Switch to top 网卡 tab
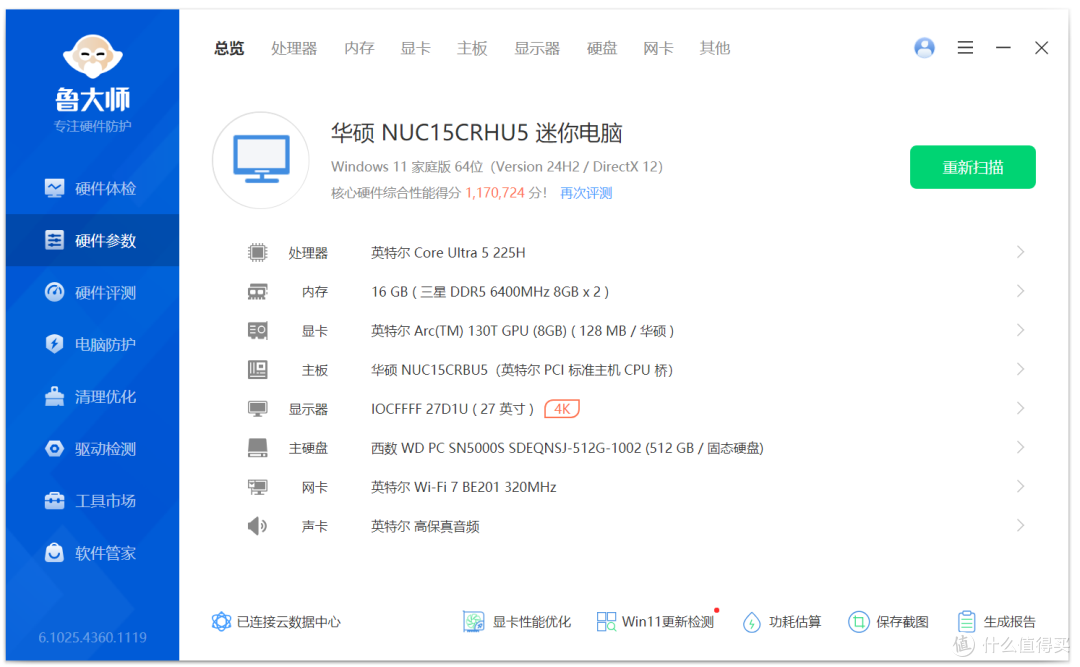Image resolution: width=1080 pixels, height=667 pixels. point(658,48)
